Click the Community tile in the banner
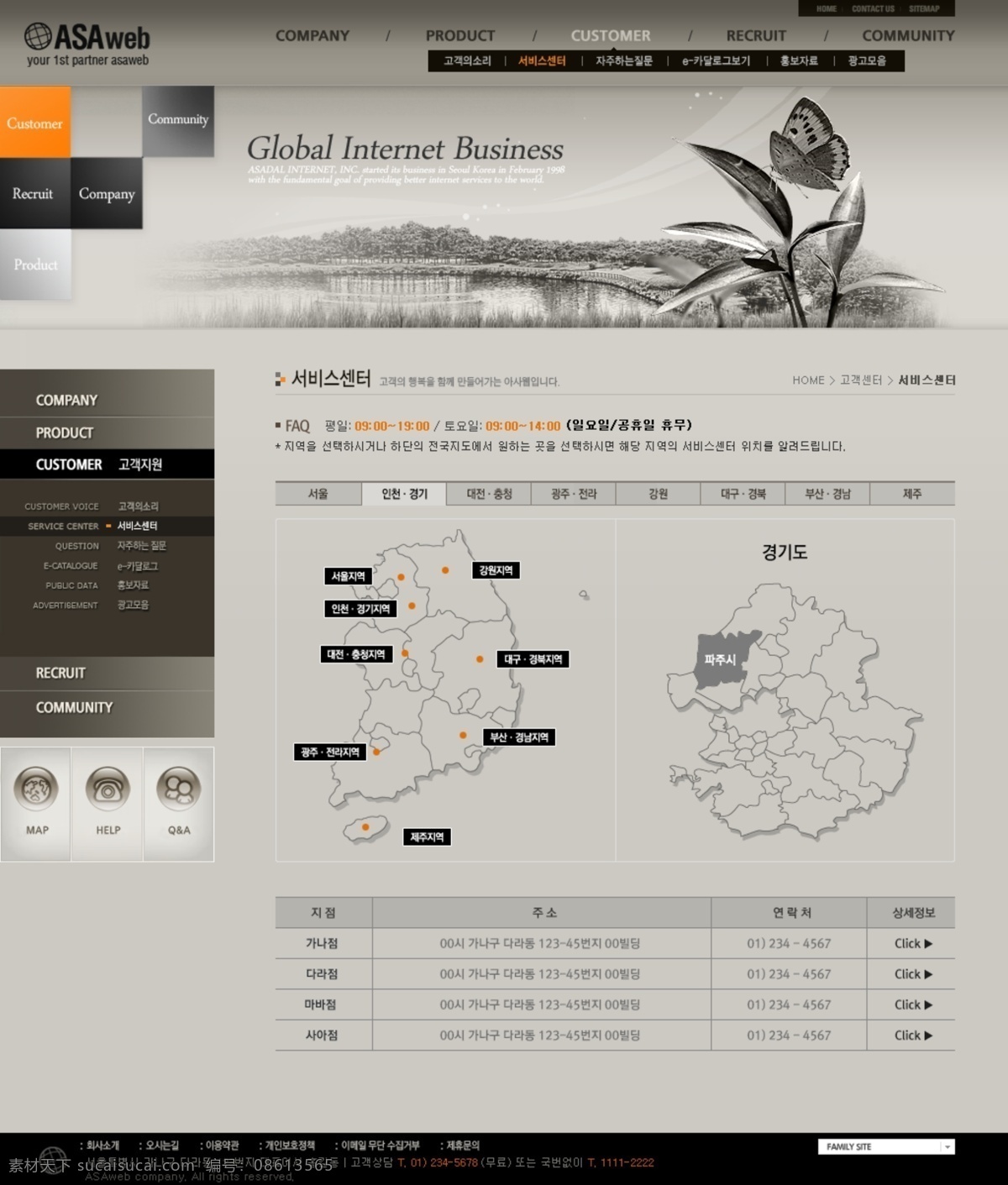The width and height of the screenshot is (1008, 1185). [178, 121]
